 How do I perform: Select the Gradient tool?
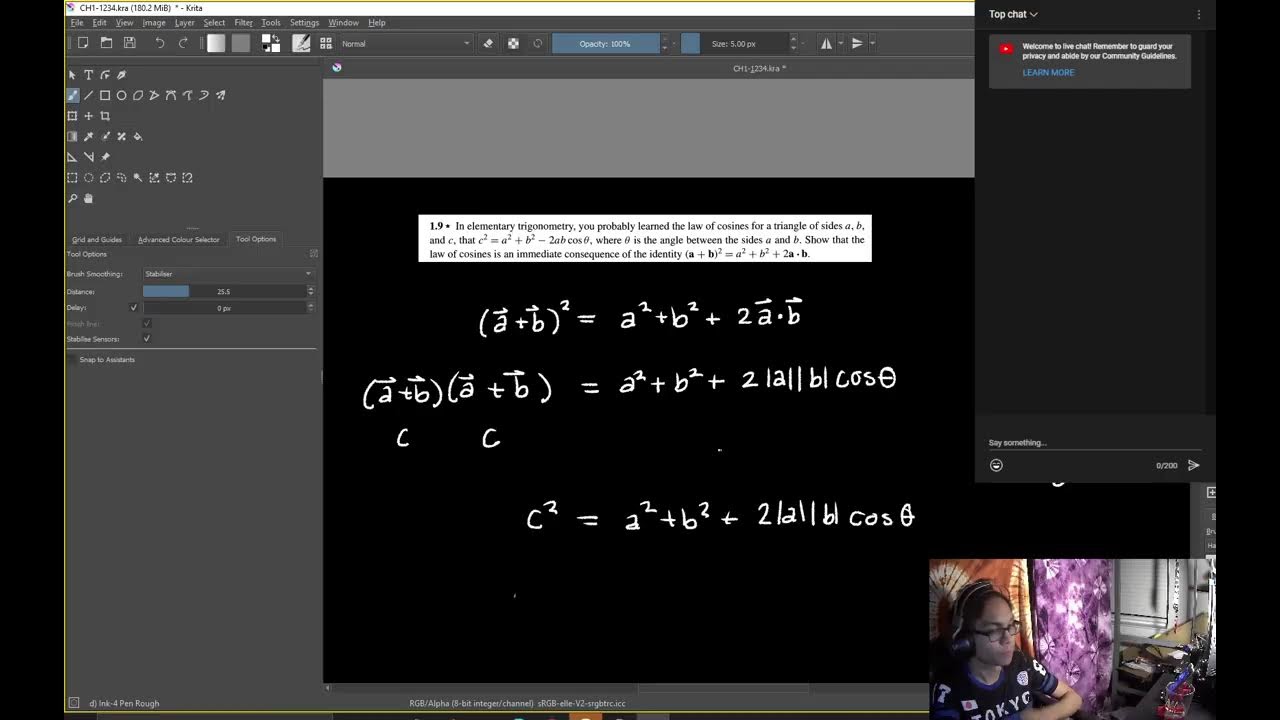[x=72, y=137]
